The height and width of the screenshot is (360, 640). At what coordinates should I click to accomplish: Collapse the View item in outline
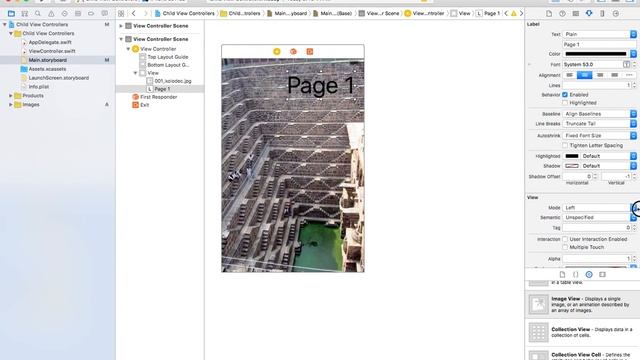point(136,73)
